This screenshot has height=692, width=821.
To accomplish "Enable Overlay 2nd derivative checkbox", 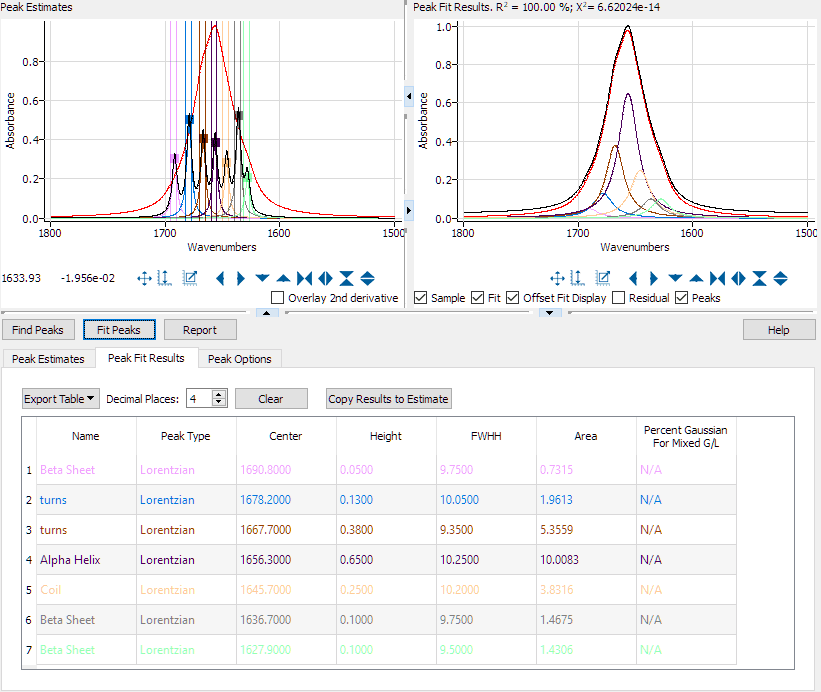I will tap(278, 298).
